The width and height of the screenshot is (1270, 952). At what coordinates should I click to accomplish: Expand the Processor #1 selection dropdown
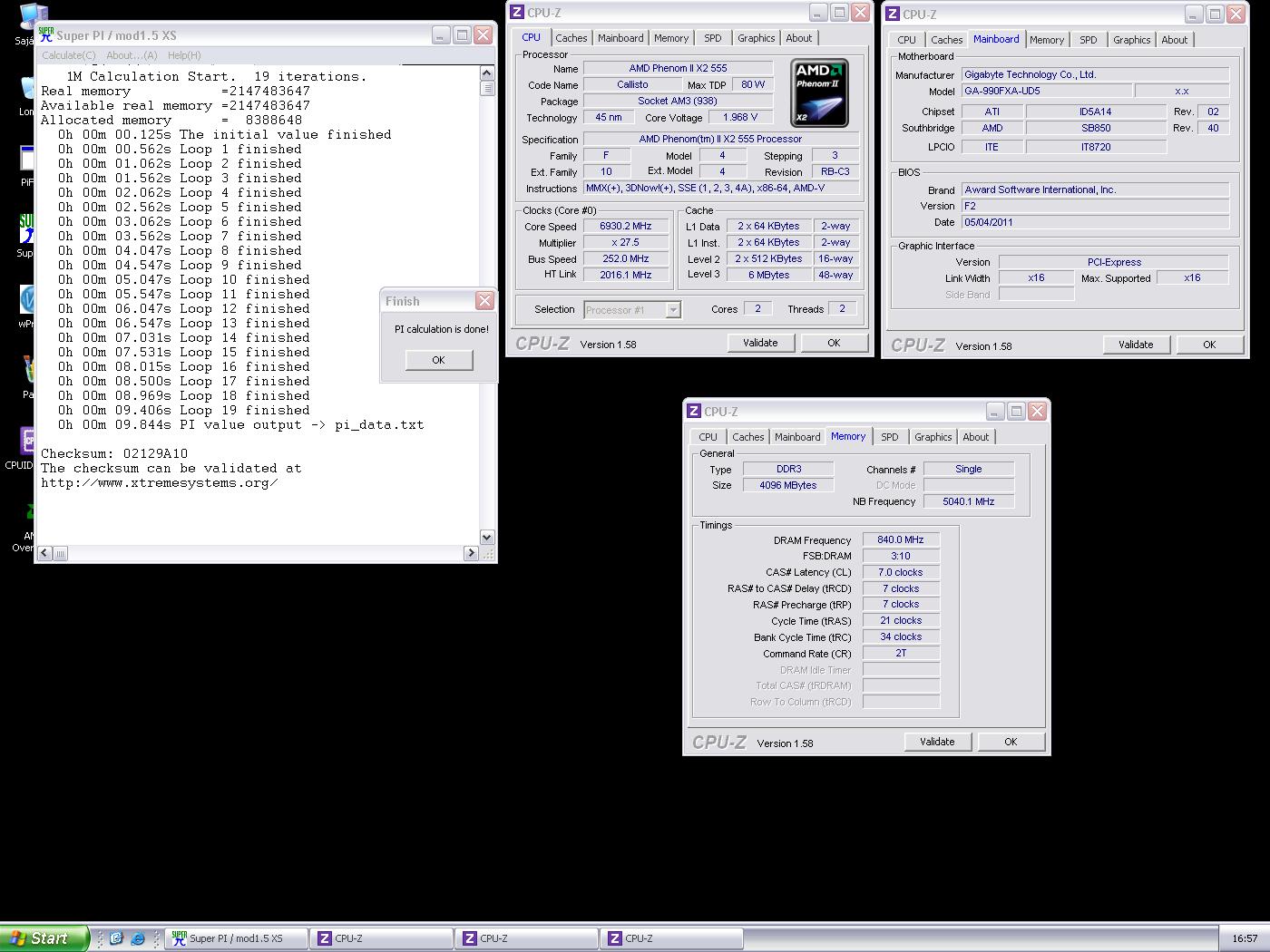[673, 310]
